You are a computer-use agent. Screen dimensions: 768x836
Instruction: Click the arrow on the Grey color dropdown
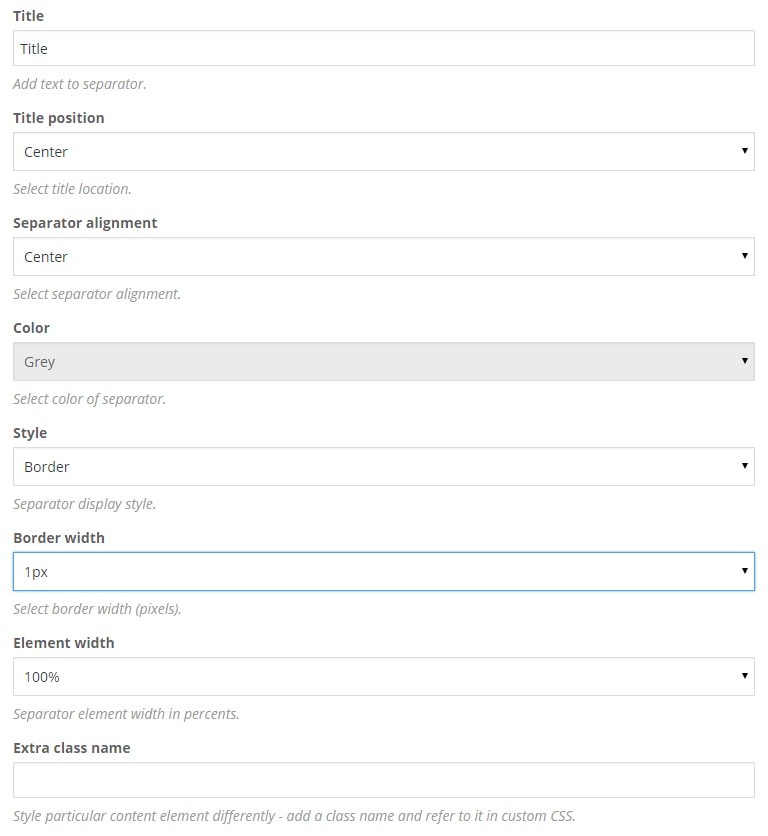pos(745,361)
